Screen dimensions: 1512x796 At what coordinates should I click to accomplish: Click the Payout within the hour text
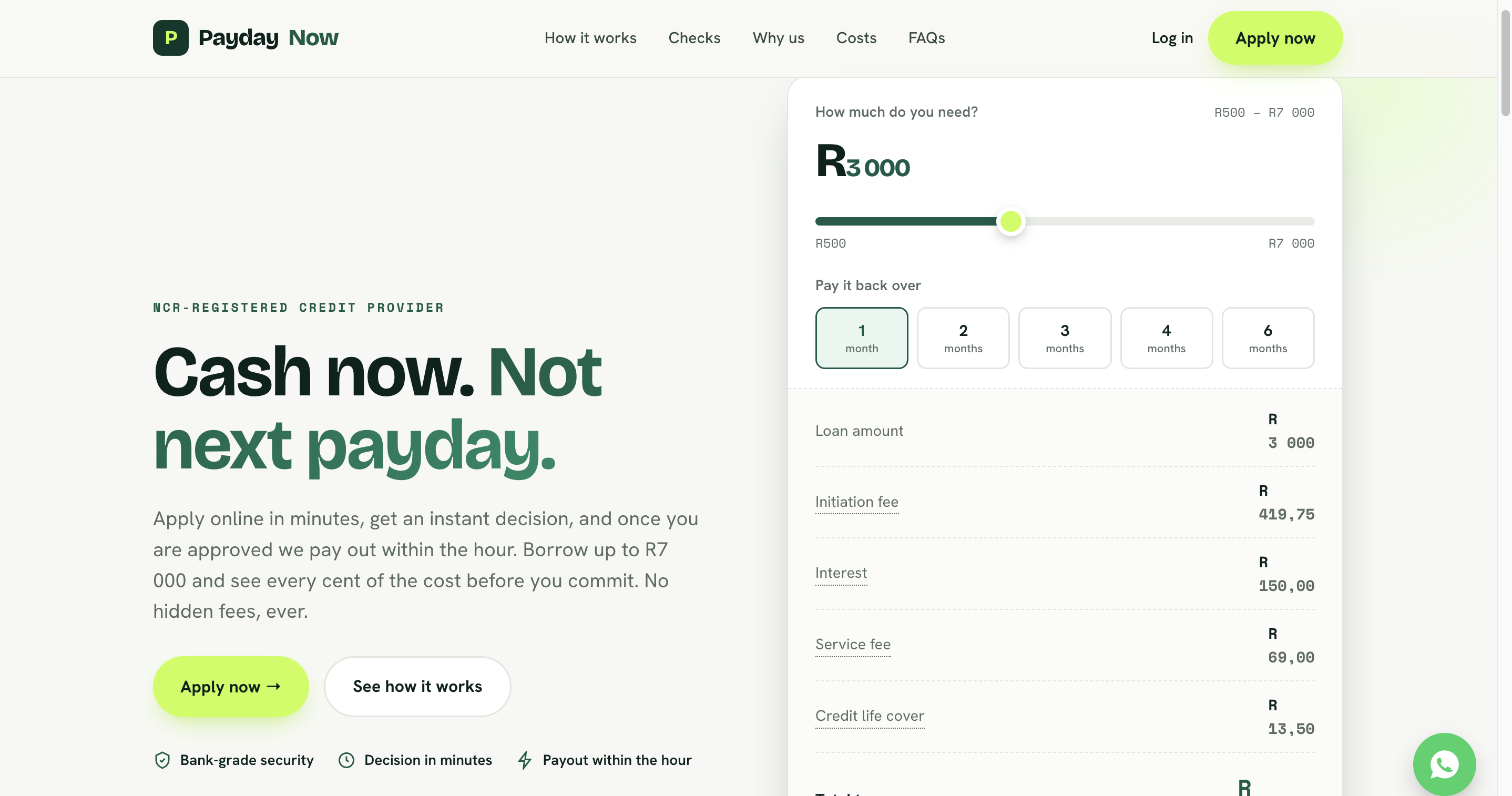(617, 760)
